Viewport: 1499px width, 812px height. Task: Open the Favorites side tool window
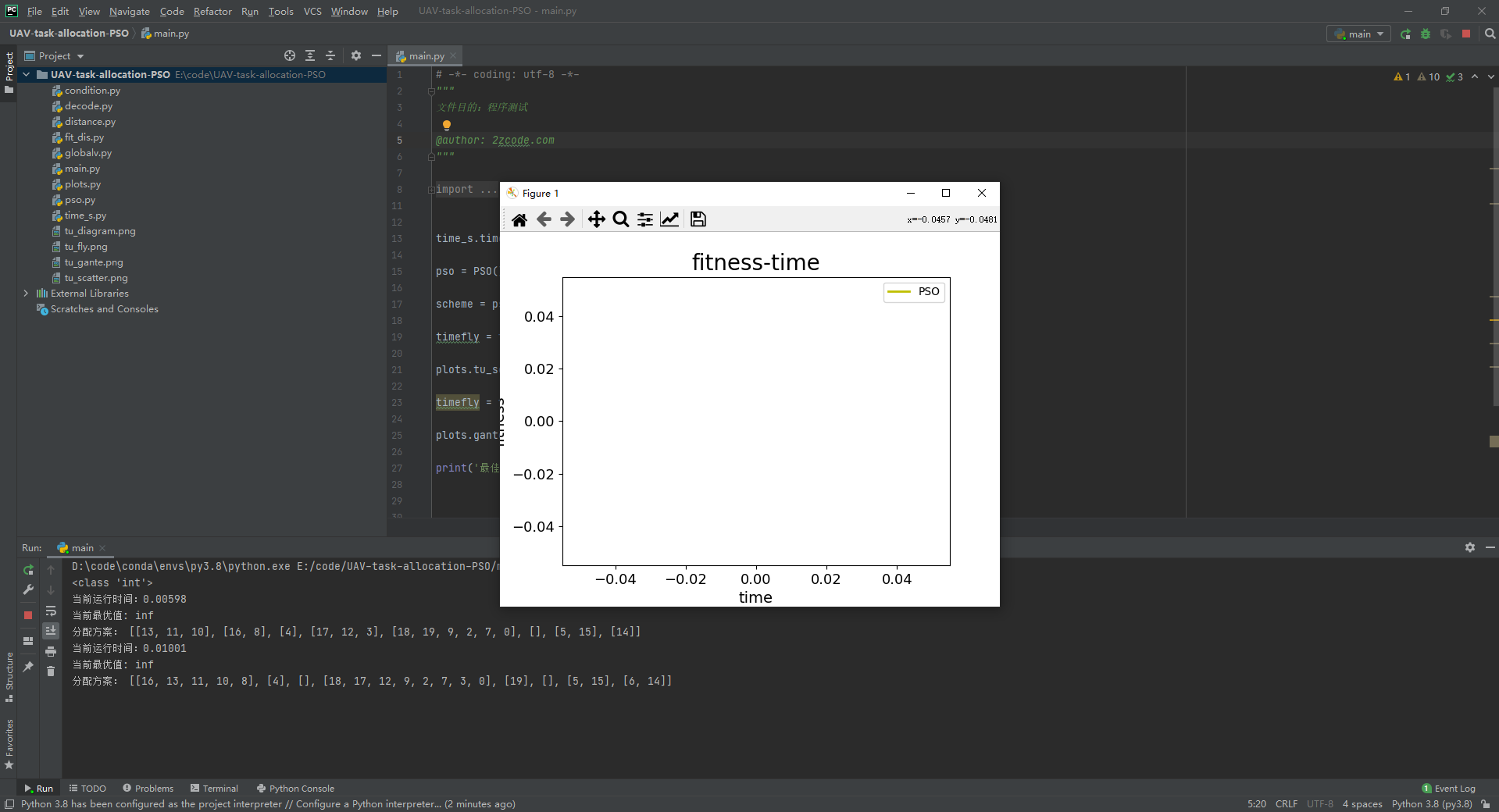pos(9,744)
